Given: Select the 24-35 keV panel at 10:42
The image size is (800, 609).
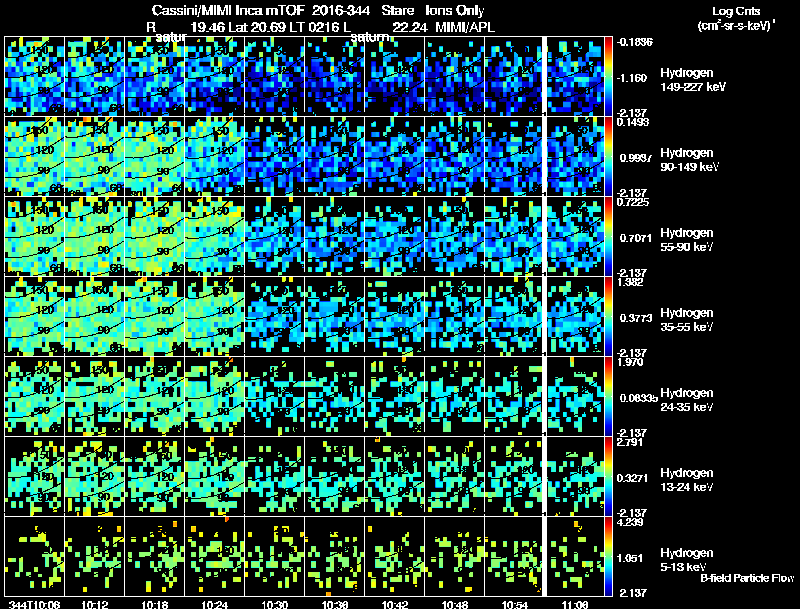Looking at the screenshot, I should tap(395, 396).
